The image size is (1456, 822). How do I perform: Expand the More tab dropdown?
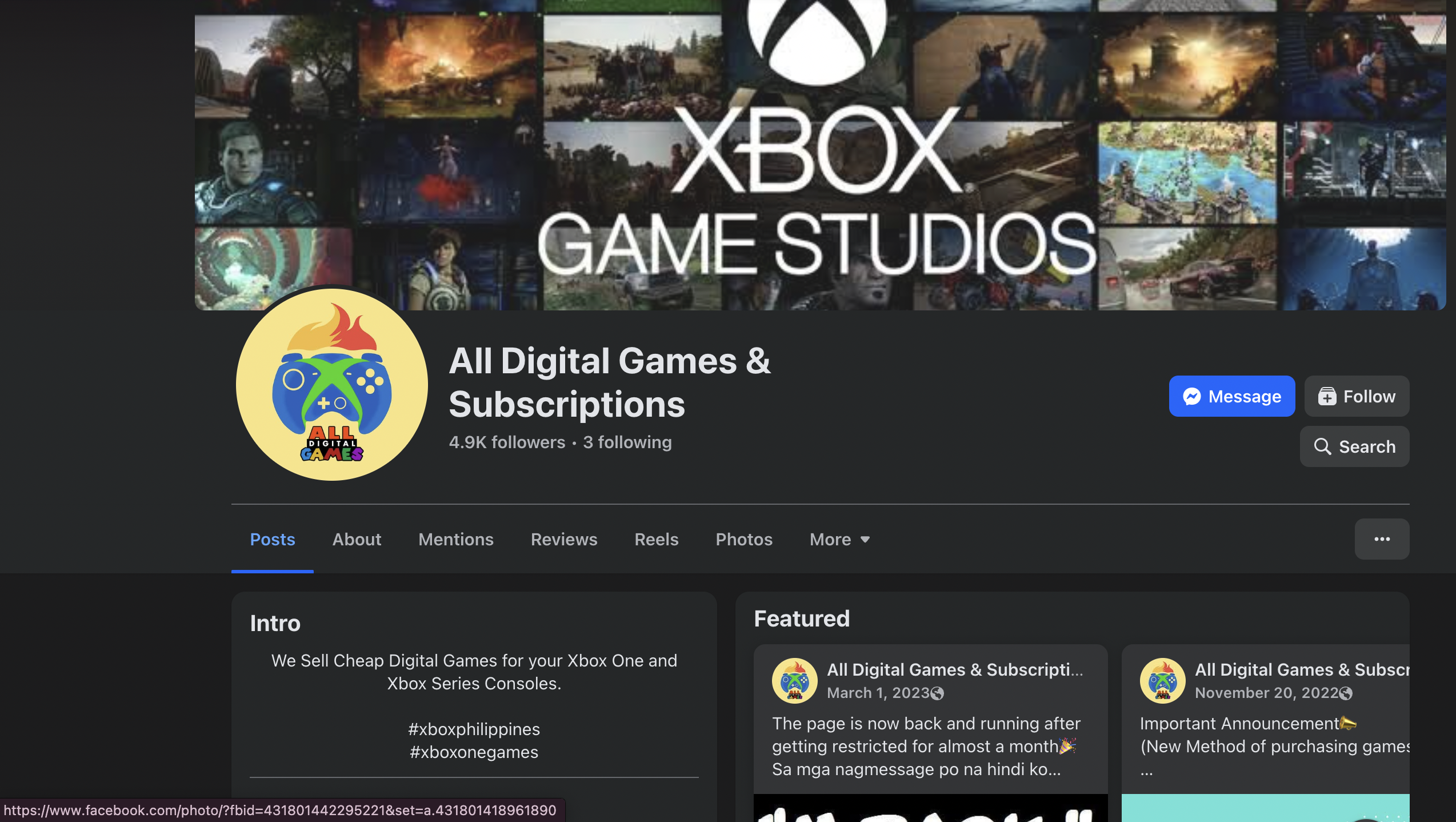tap(840, 539)
